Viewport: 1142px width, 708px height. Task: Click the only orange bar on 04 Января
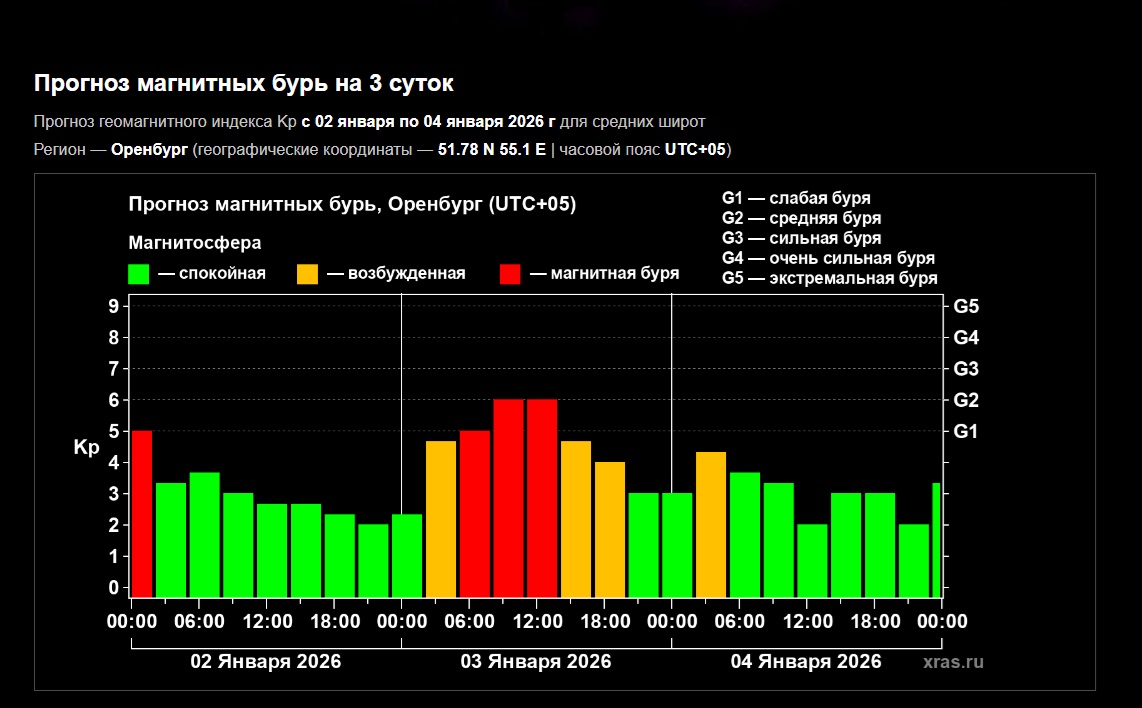(x=711, y=523)
